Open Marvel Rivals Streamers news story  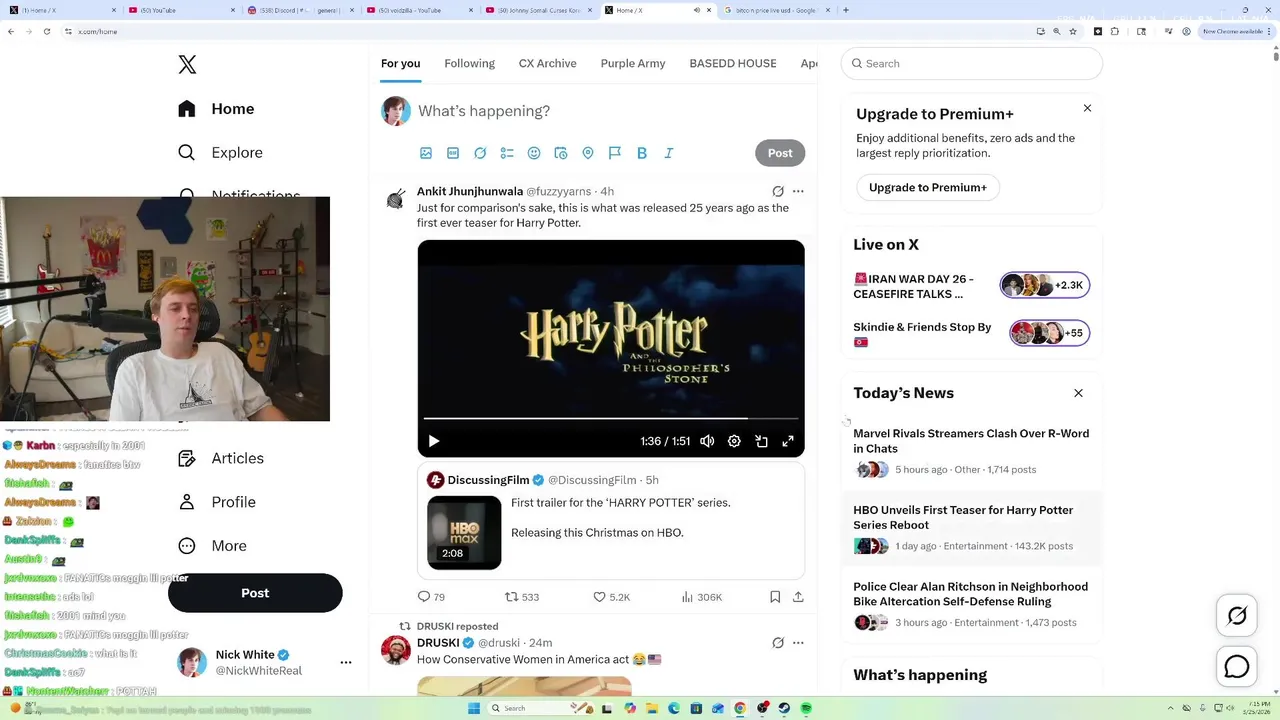(x=971, y=451)
